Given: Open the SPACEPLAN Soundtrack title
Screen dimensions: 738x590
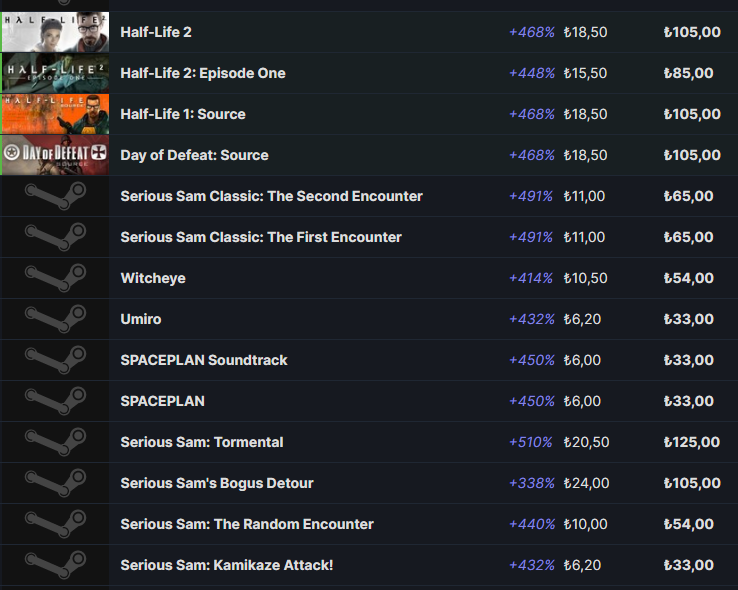Looking at the screenshot, I should pos(204,360).
